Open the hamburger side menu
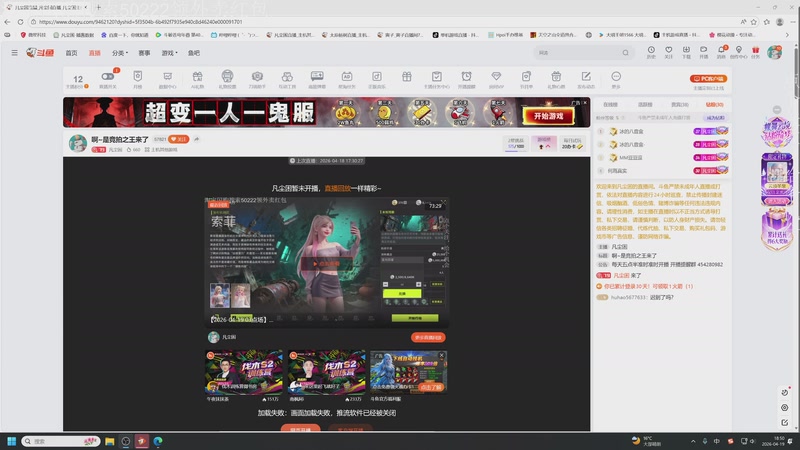The image size is (800, 450). tap(14, 53)
